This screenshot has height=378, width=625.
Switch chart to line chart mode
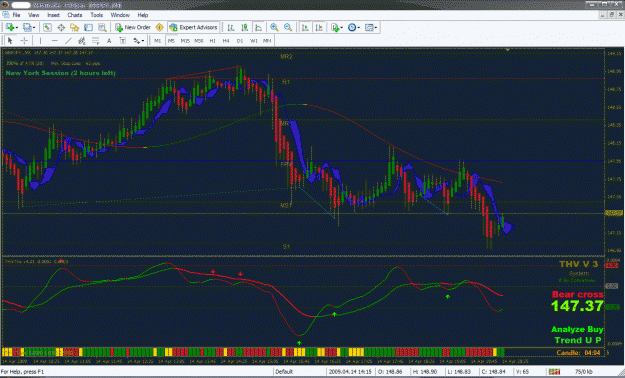pyautogui.click(x=258, y=28)
